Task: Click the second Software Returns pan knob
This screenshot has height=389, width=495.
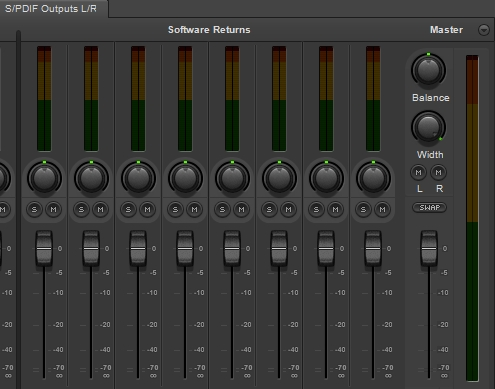Action: coord(91,178)
